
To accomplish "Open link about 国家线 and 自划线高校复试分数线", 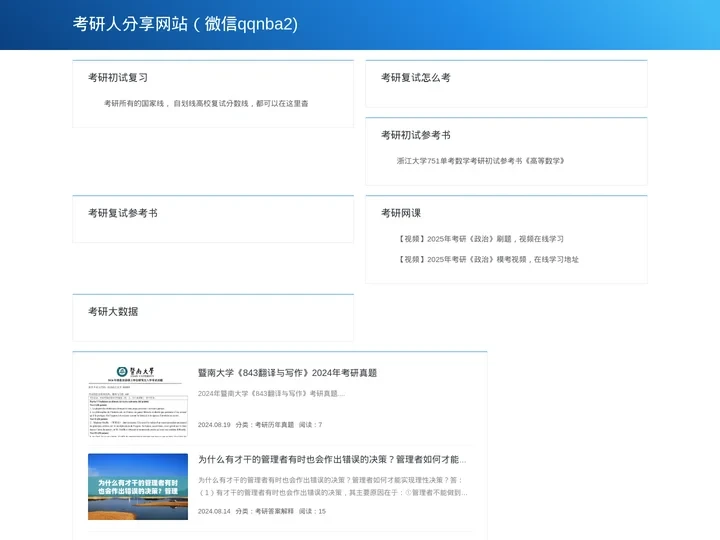I will tap(206, 103).
